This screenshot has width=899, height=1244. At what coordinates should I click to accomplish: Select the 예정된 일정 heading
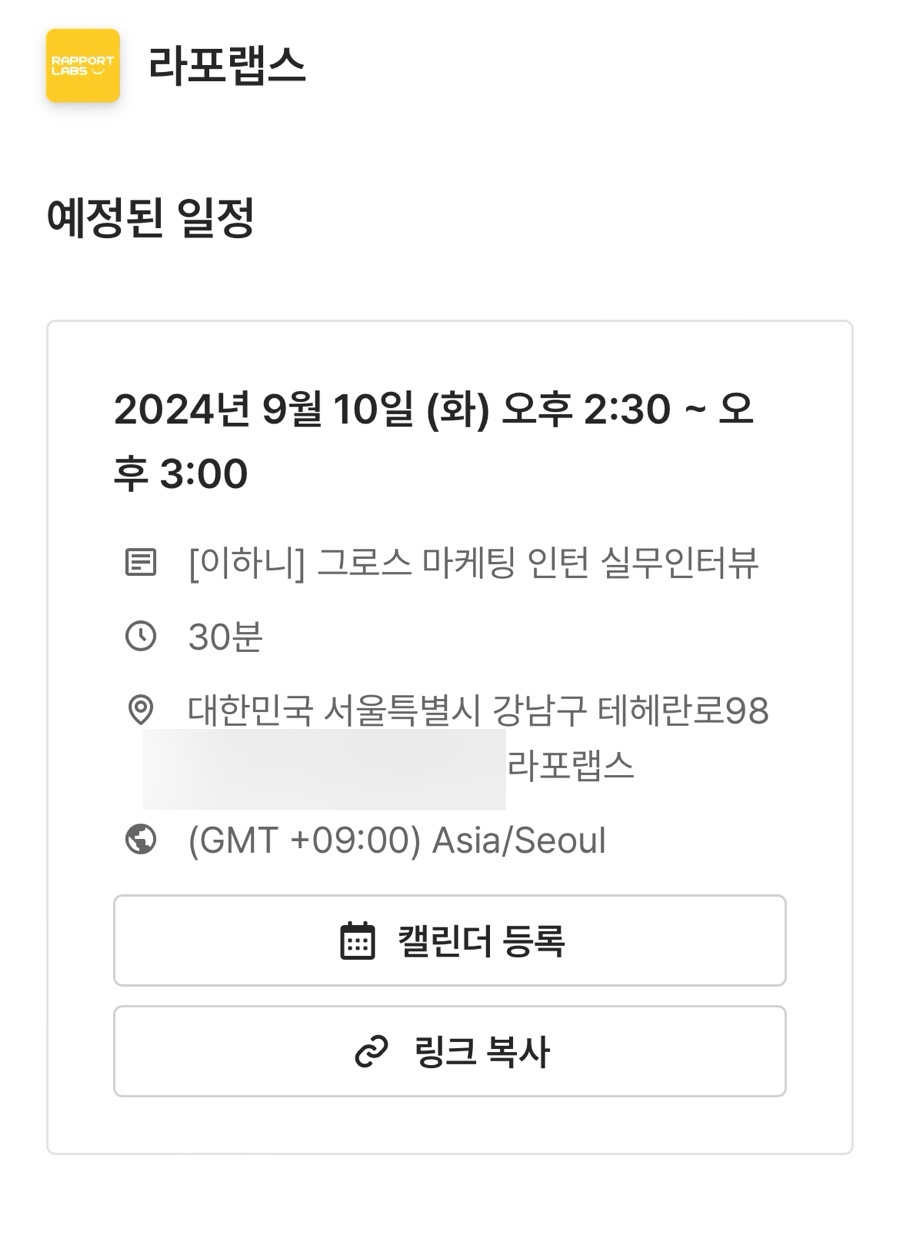(x=150, y=218)
